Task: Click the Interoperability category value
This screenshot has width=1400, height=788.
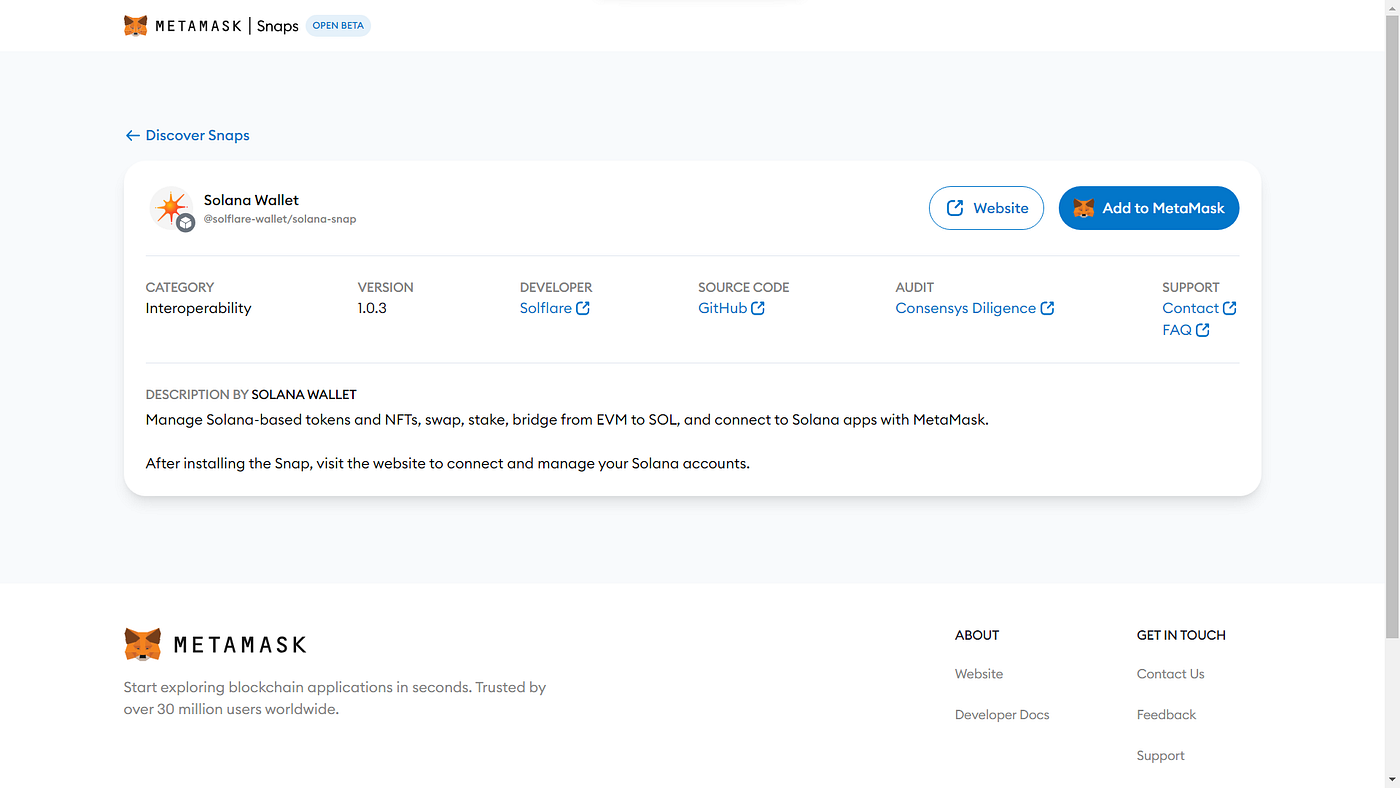Action: coord(198,308)
